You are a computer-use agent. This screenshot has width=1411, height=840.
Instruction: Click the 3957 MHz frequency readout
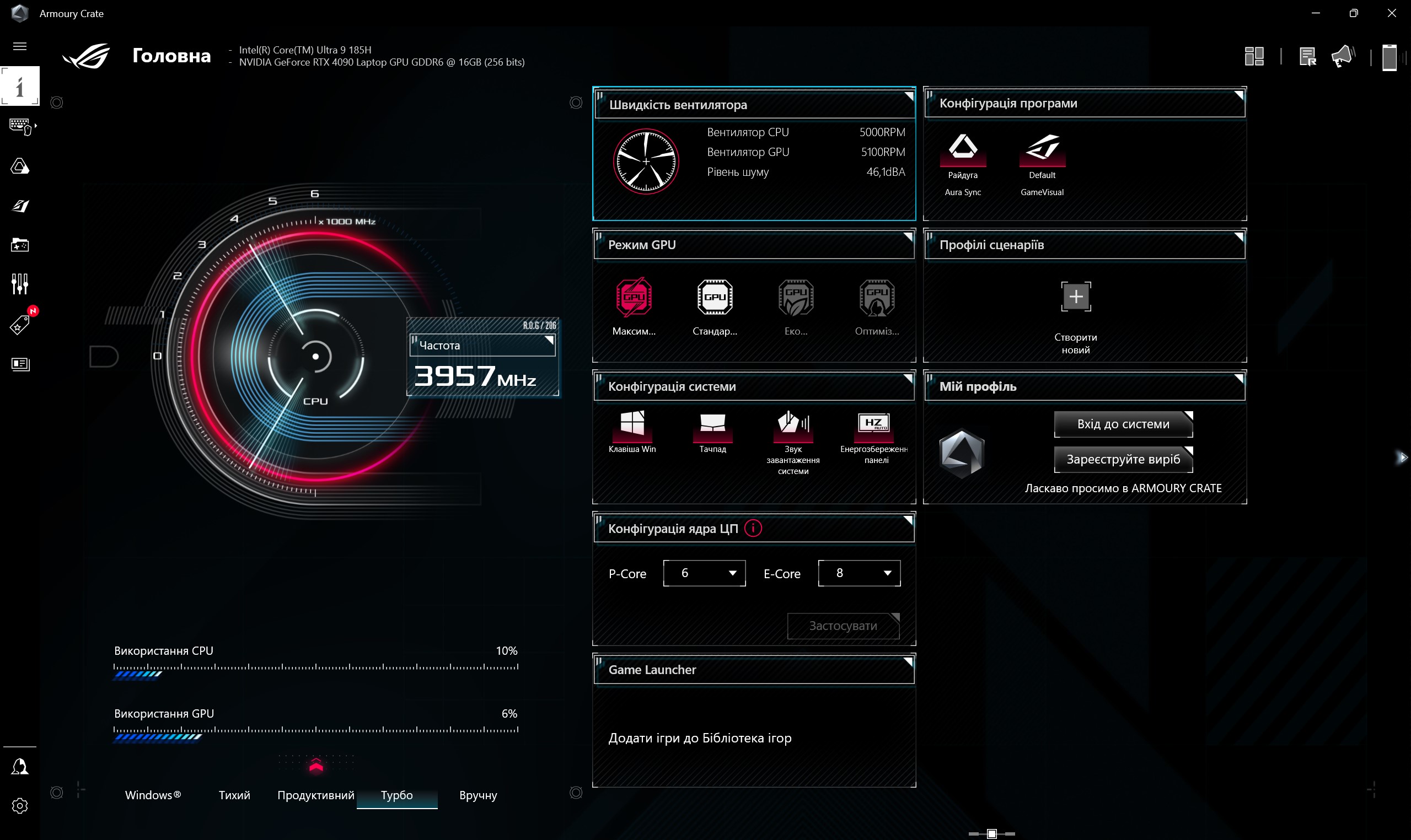[x=475, y=376]
